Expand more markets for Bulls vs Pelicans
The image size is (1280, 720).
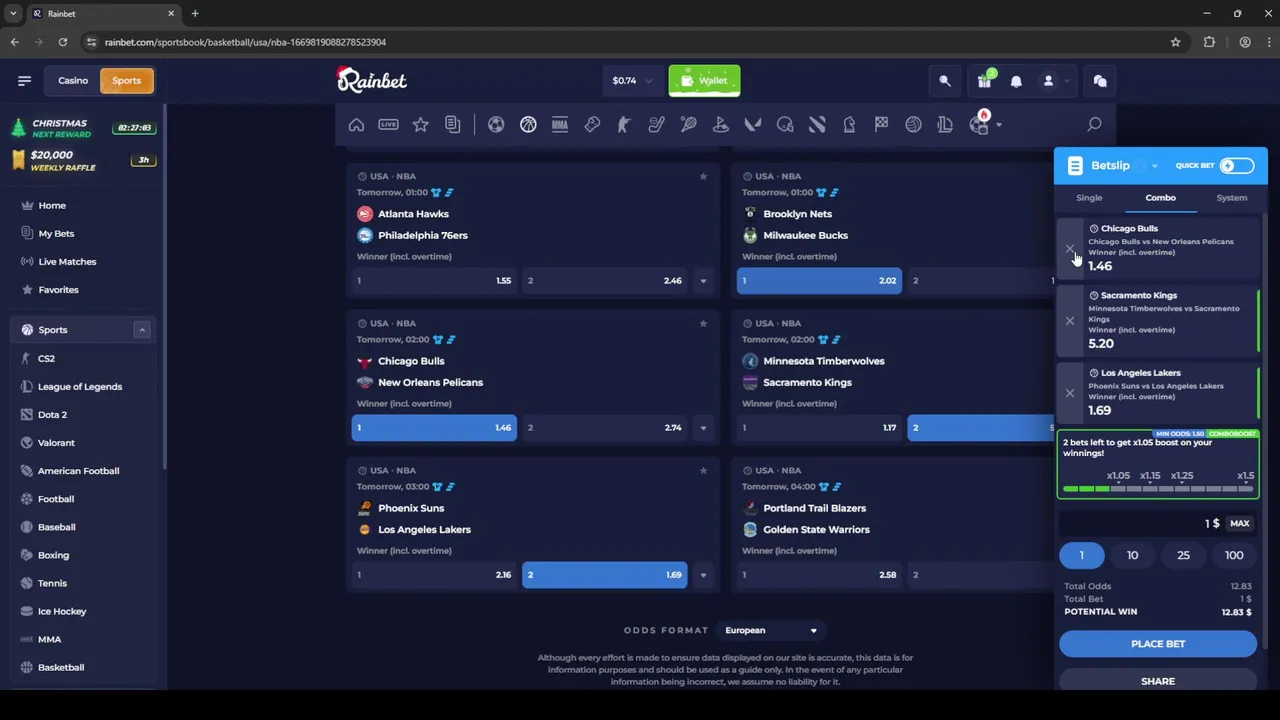pyautogui.click(x=703, y=428)
